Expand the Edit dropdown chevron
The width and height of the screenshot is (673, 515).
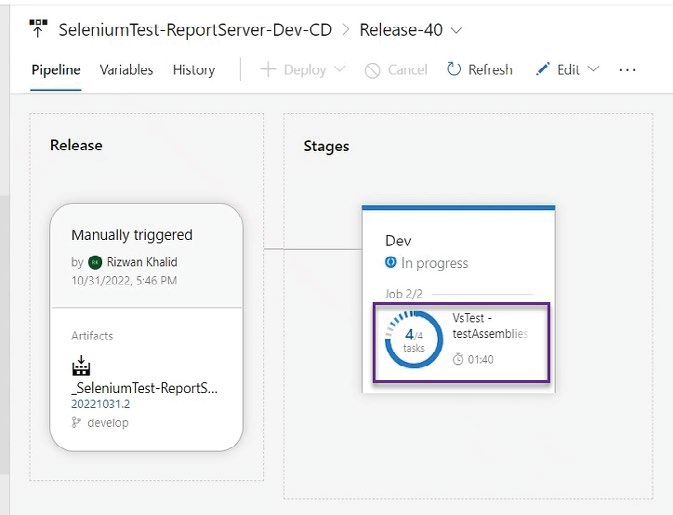pyautogui.click(x=593, y=70)
